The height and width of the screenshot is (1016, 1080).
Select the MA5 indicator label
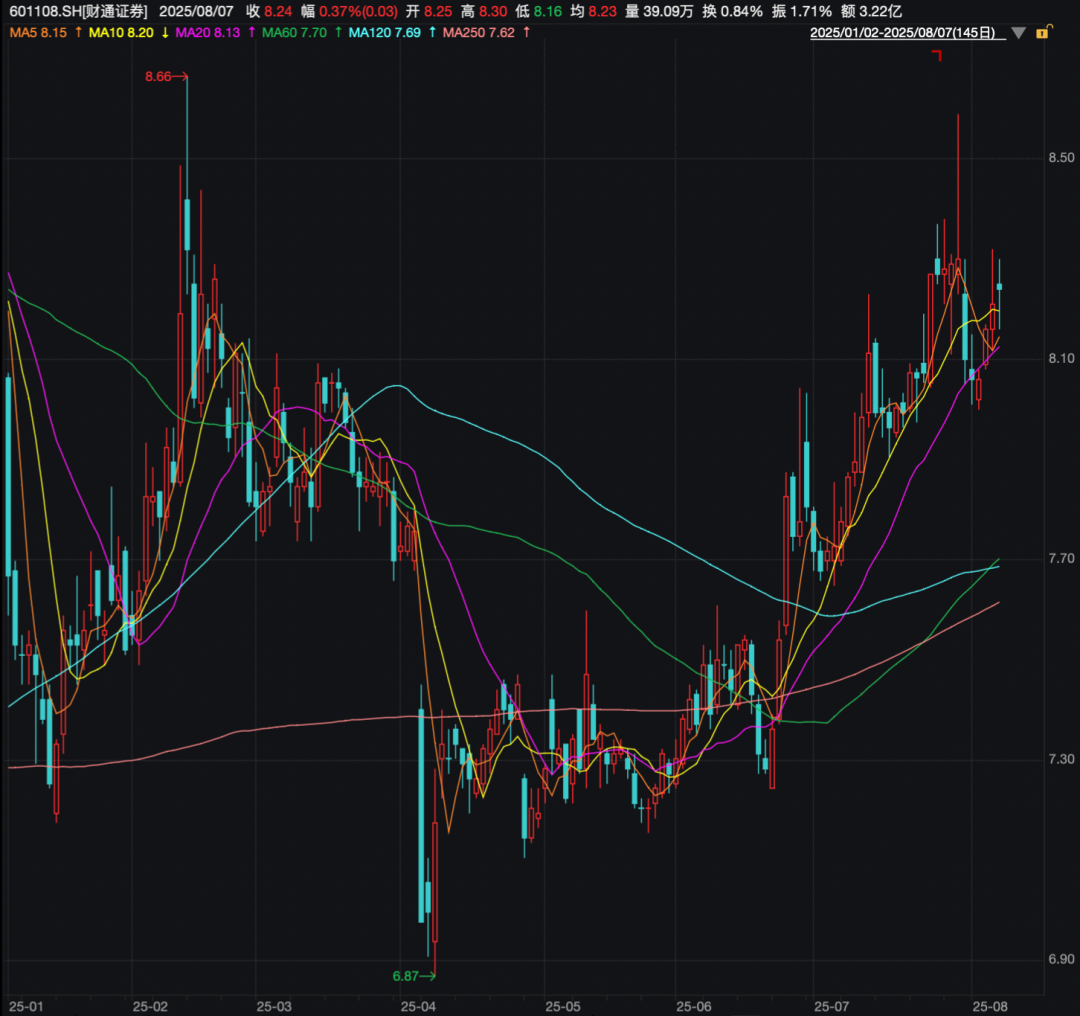point(38,33)
